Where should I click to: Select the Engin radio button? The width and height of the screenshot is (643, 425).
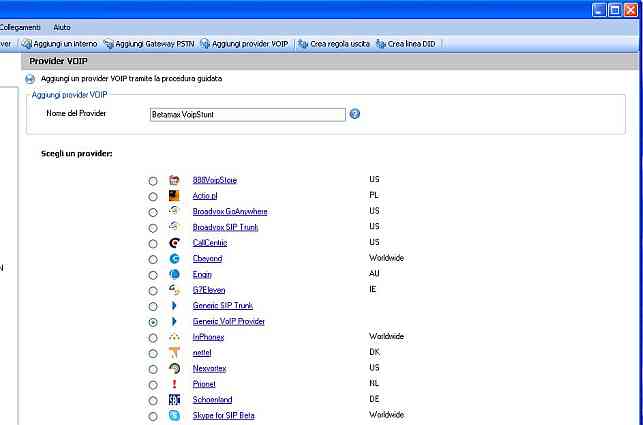pyautogui.click(x=153, y=275)
